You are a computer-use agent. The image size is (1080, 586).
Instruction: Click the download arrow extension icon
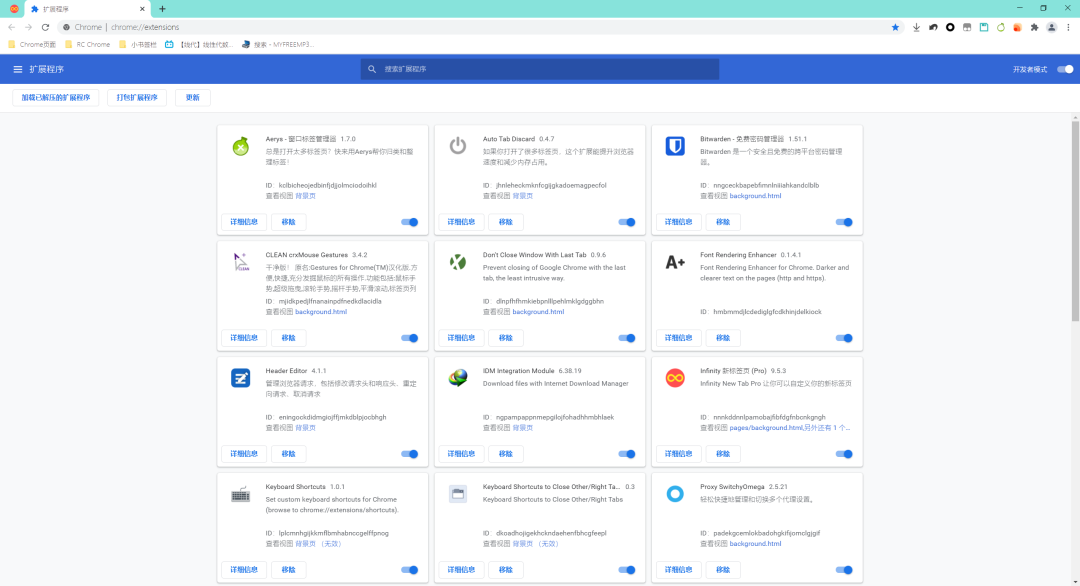pos(916,28)
